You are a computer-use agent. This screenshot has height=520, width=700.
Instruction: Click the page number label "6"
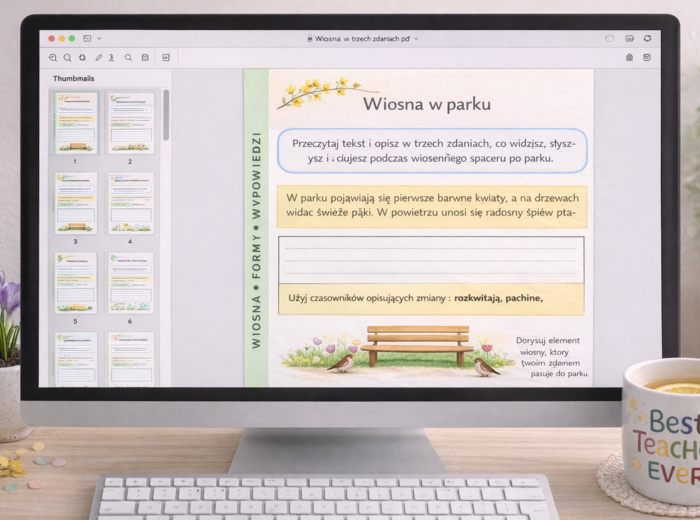(130, 321)
